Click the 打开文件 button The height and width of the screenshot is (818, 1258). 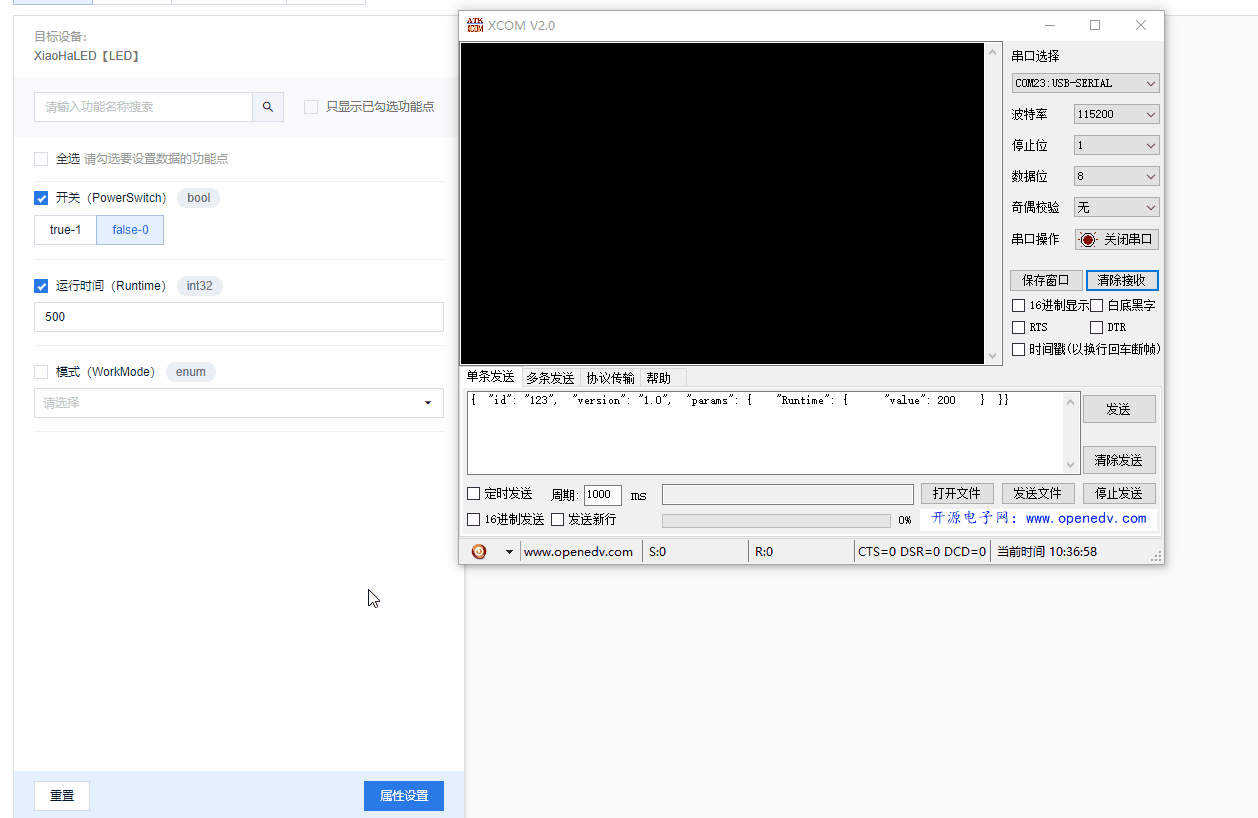click(x=957, y=494)
